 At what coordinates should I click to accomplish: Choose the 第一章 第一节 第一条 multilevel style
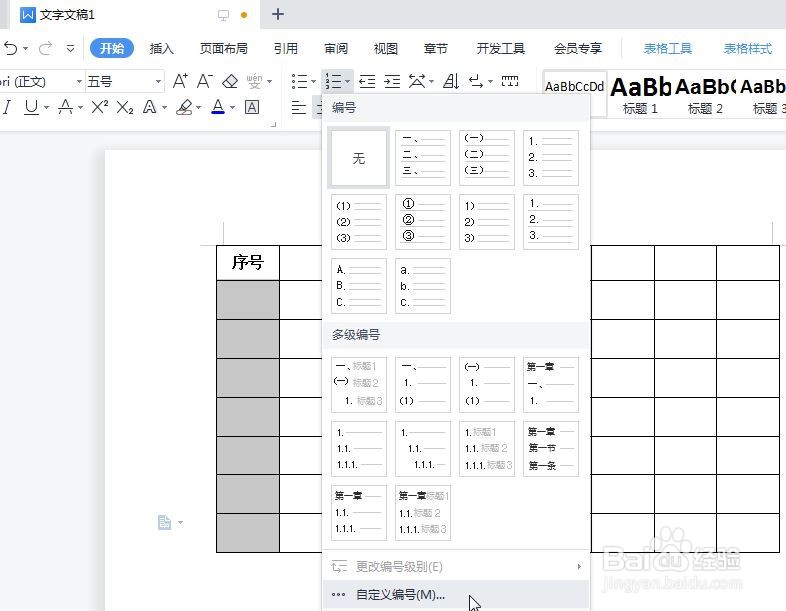tap(550, 449)
